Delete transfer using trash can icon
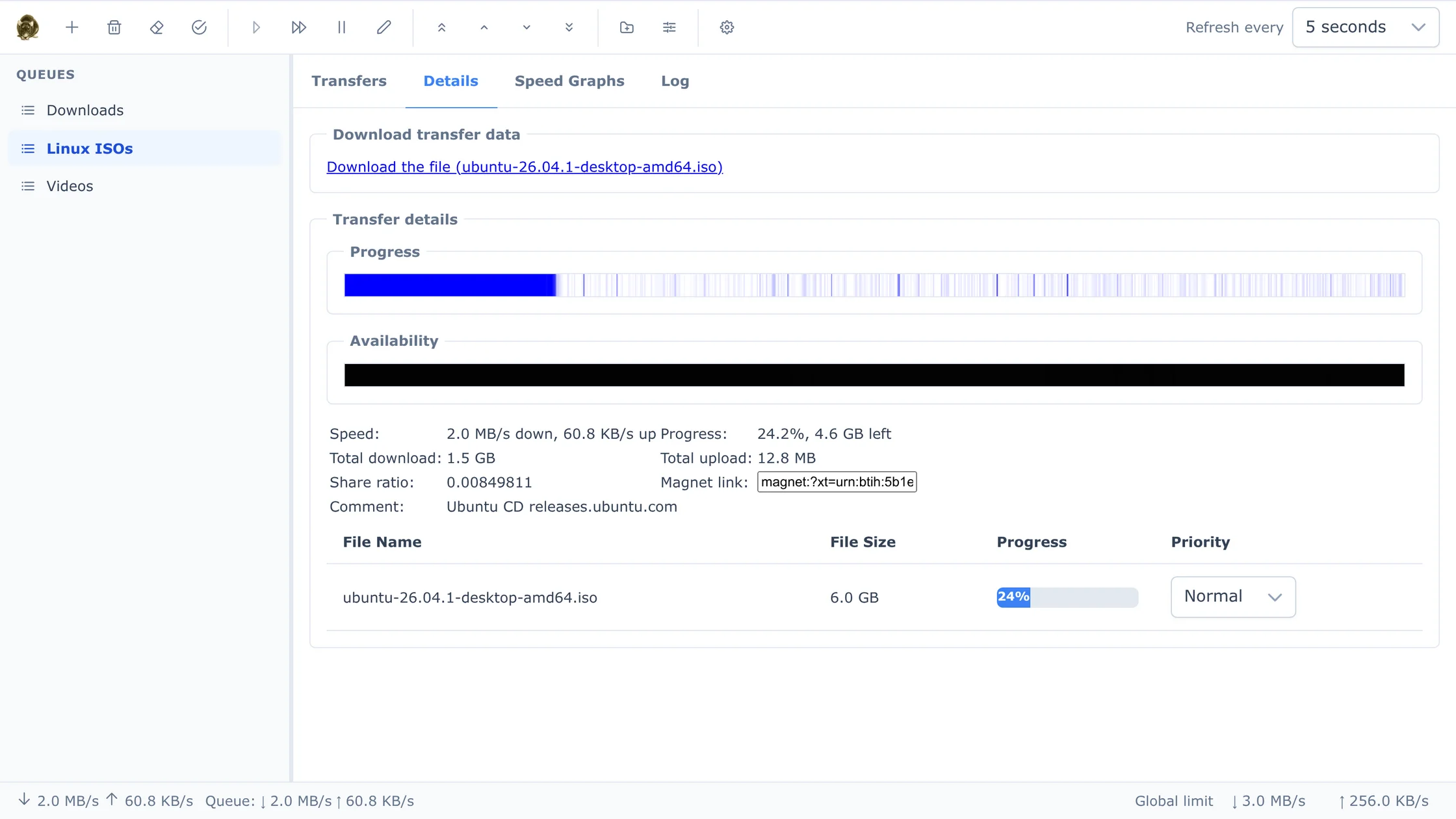1456x819 pixels. coord(114,27)
